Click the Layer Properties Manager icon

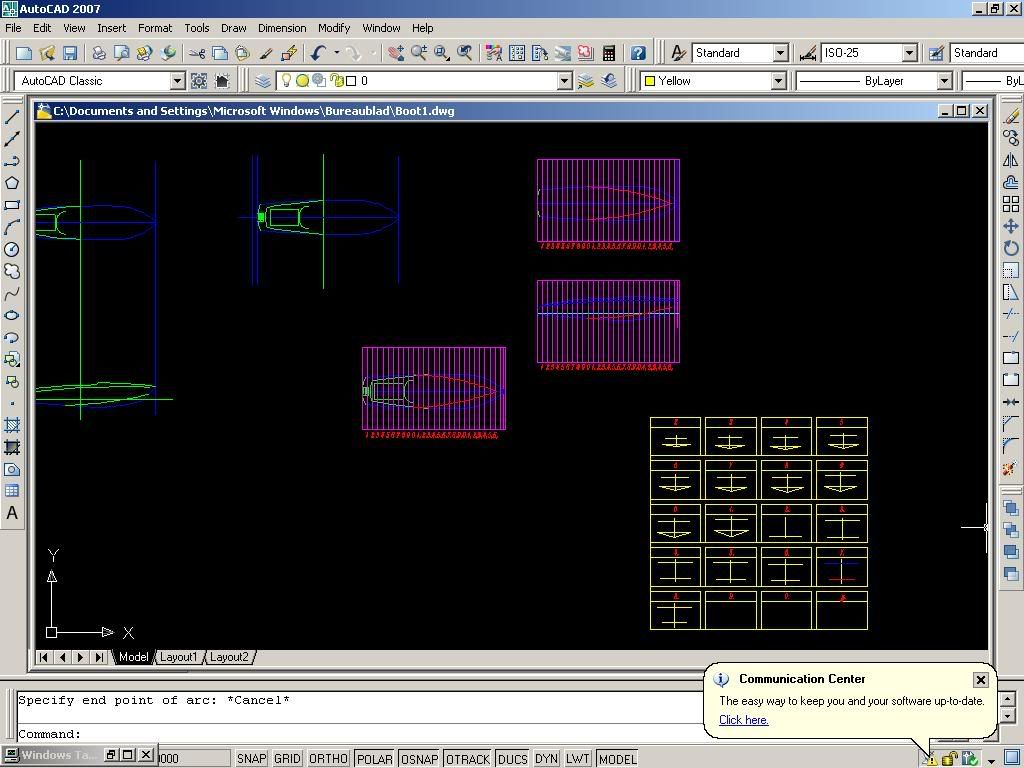pyautogui.click(x=263, y=81)
